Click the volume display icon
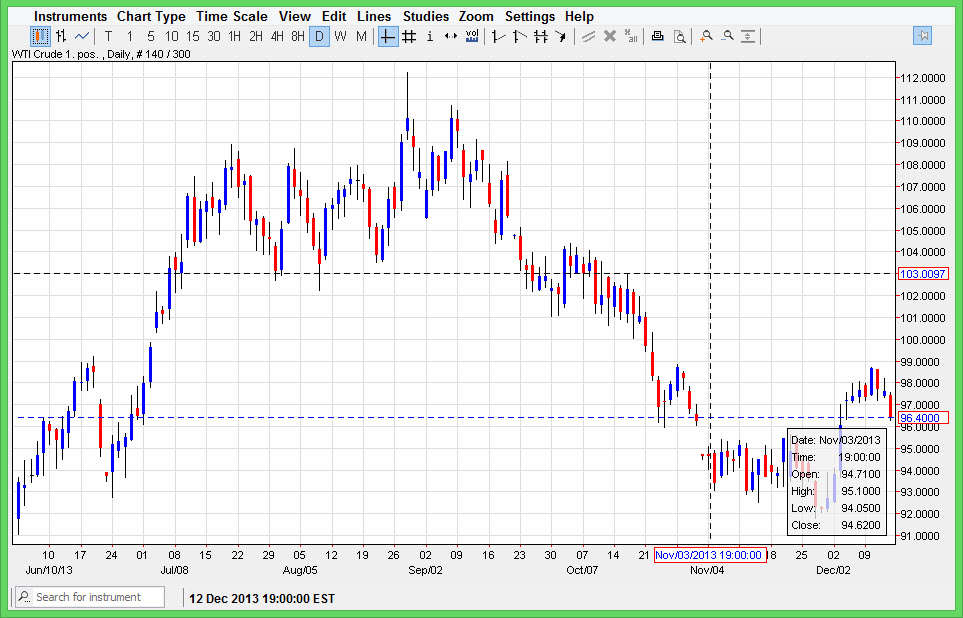This screenshot has width=963, height=618. (x=472, y=37)
